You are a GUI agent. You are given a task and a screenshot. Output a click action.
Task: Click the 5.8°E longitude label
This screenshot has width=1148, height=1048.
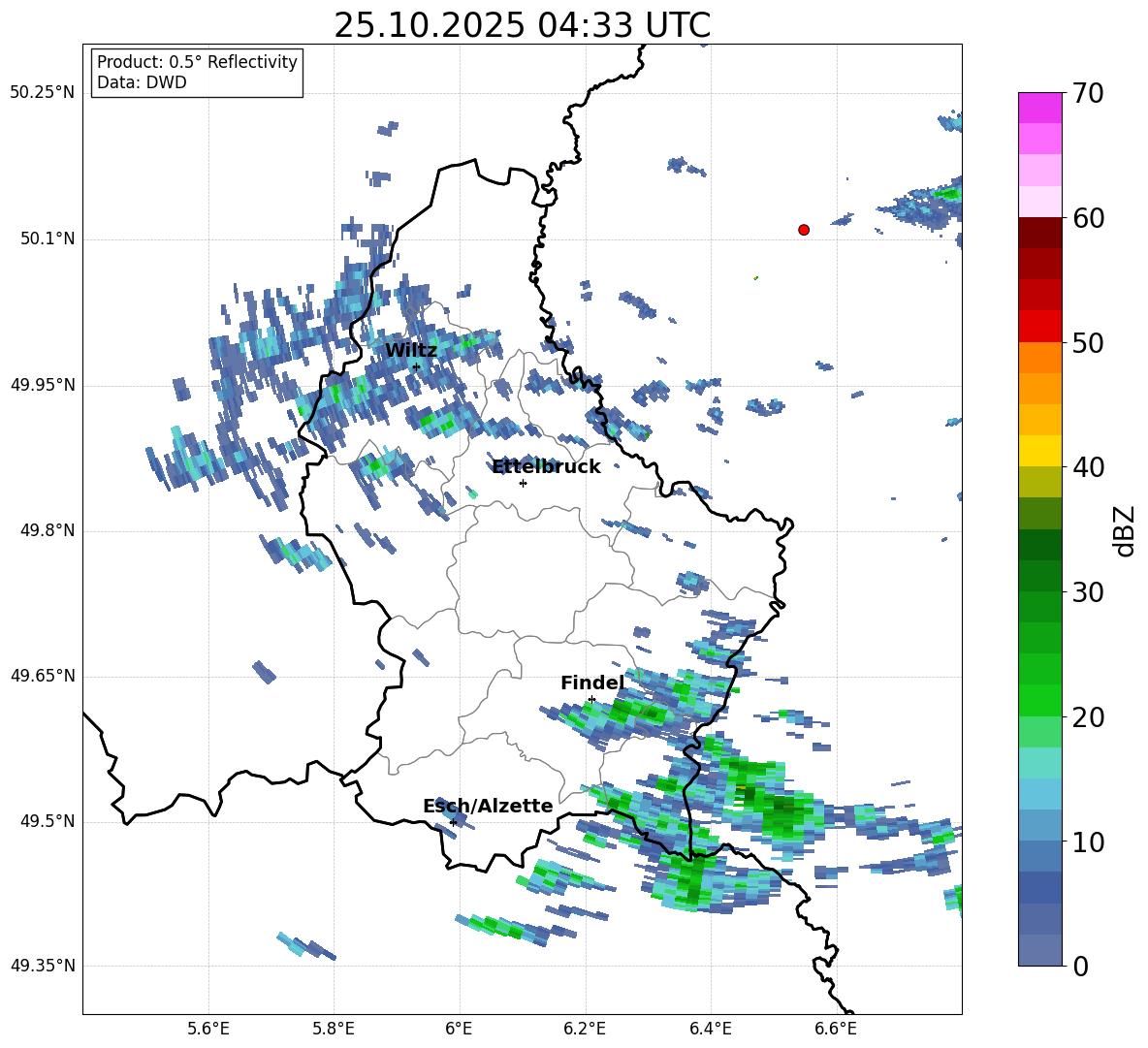pyautogui.click(x=334, y=1029)
